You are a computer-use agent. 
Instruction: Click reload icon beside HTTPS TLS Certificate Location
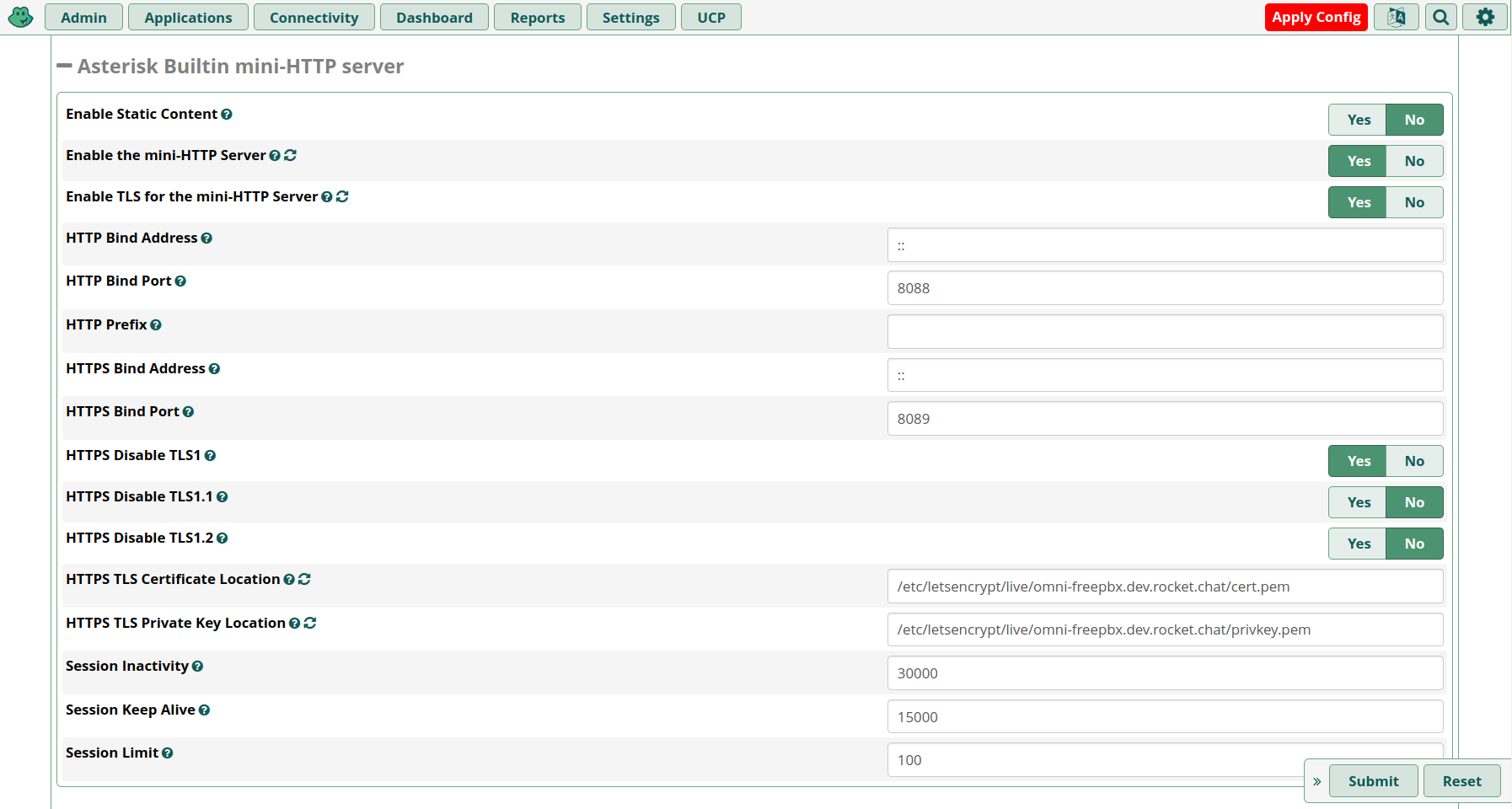[304, 580]
